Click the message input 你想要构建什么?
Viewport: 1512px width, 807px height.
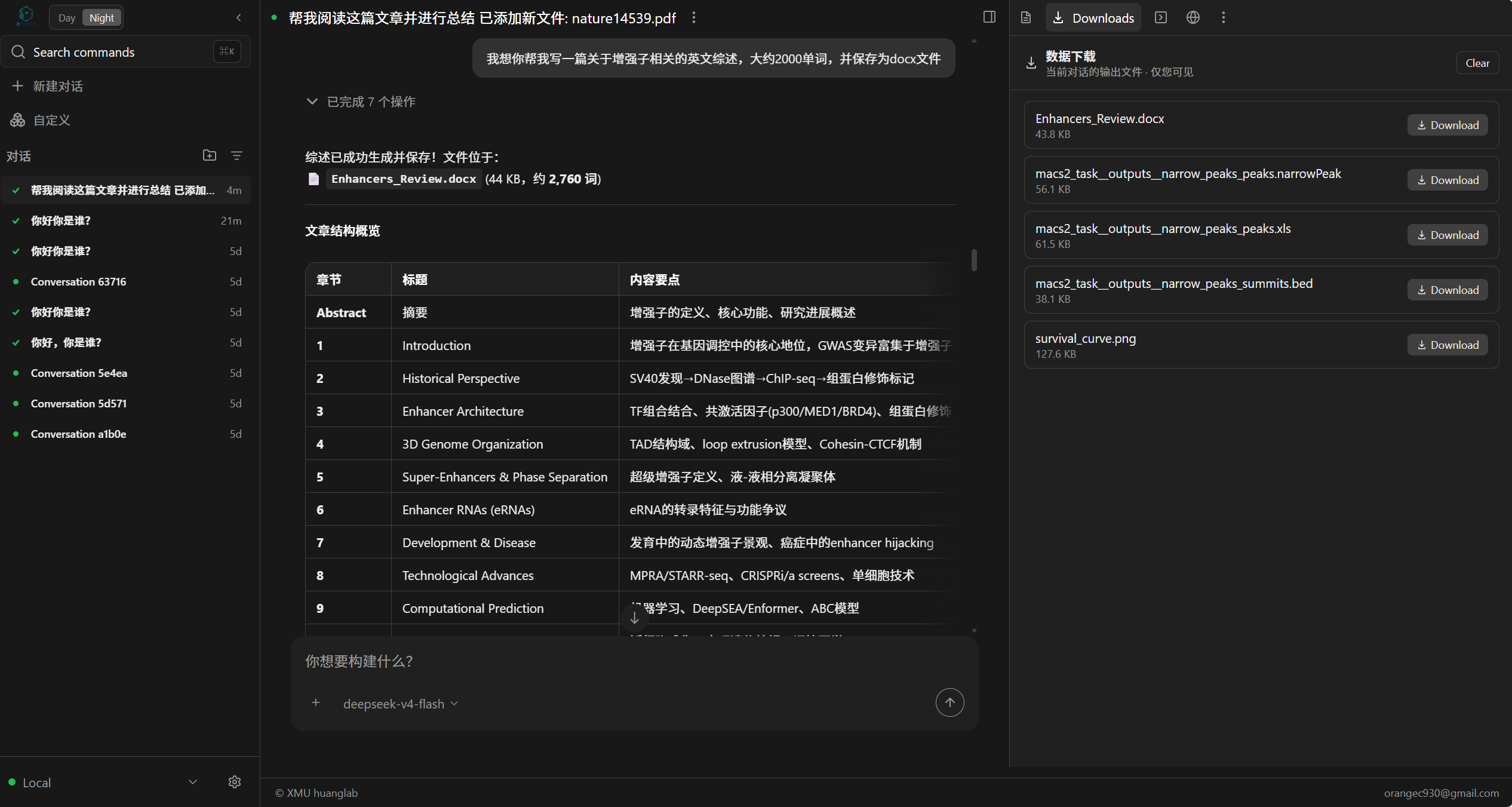pos(634,661)
